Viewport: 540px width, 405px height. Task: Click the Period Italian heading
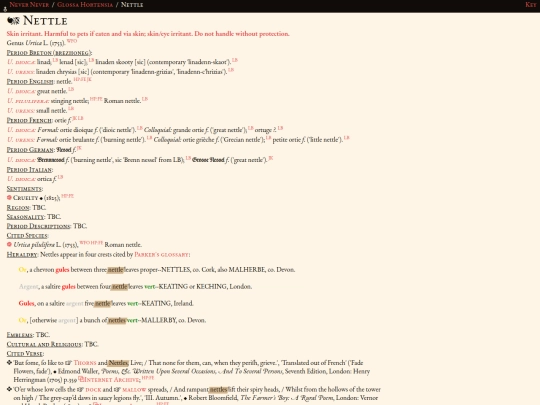click(29, 170)
